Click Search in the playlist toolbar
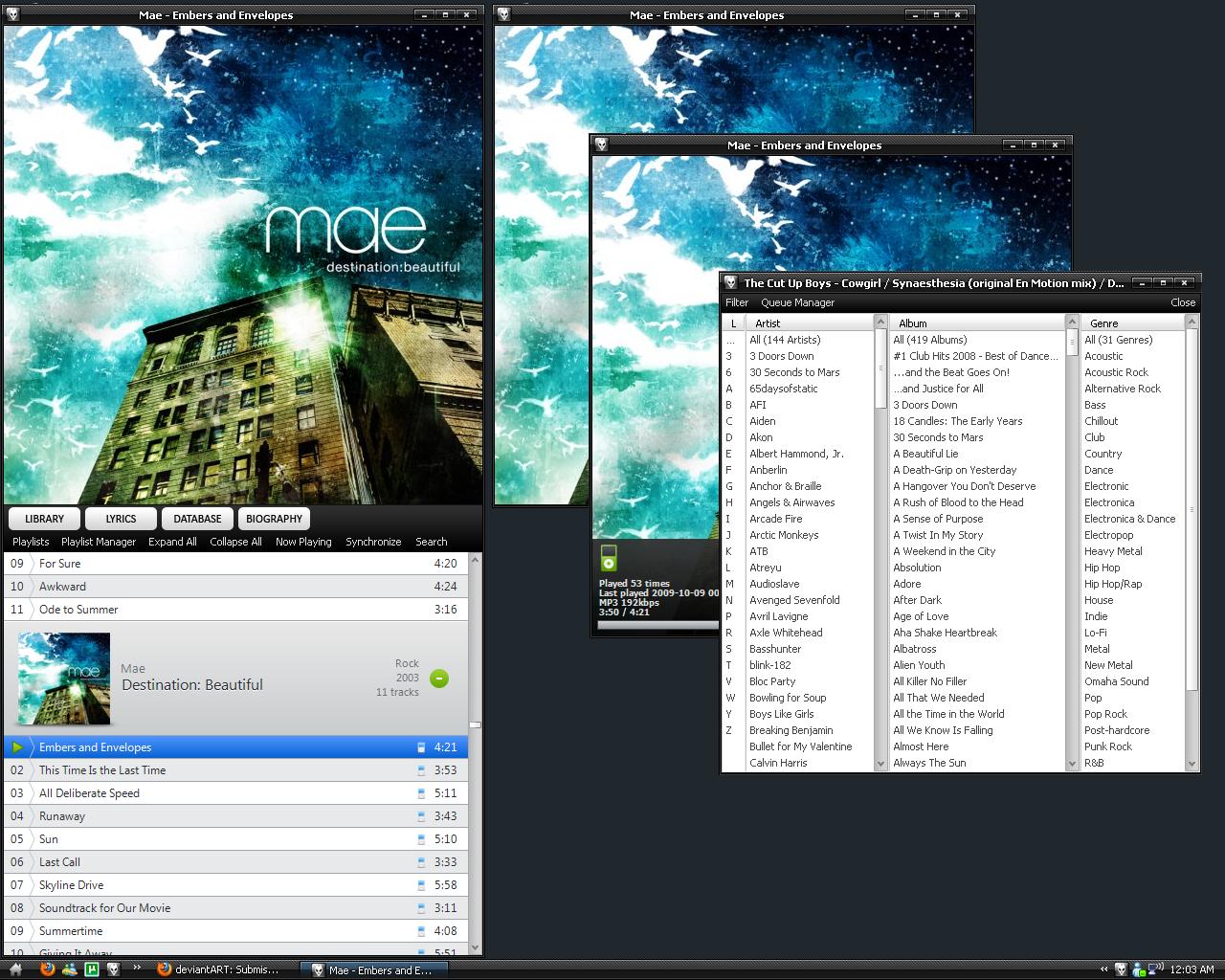Image resolution: width=1225 pixels, height=980 pixels. [431, 542]
